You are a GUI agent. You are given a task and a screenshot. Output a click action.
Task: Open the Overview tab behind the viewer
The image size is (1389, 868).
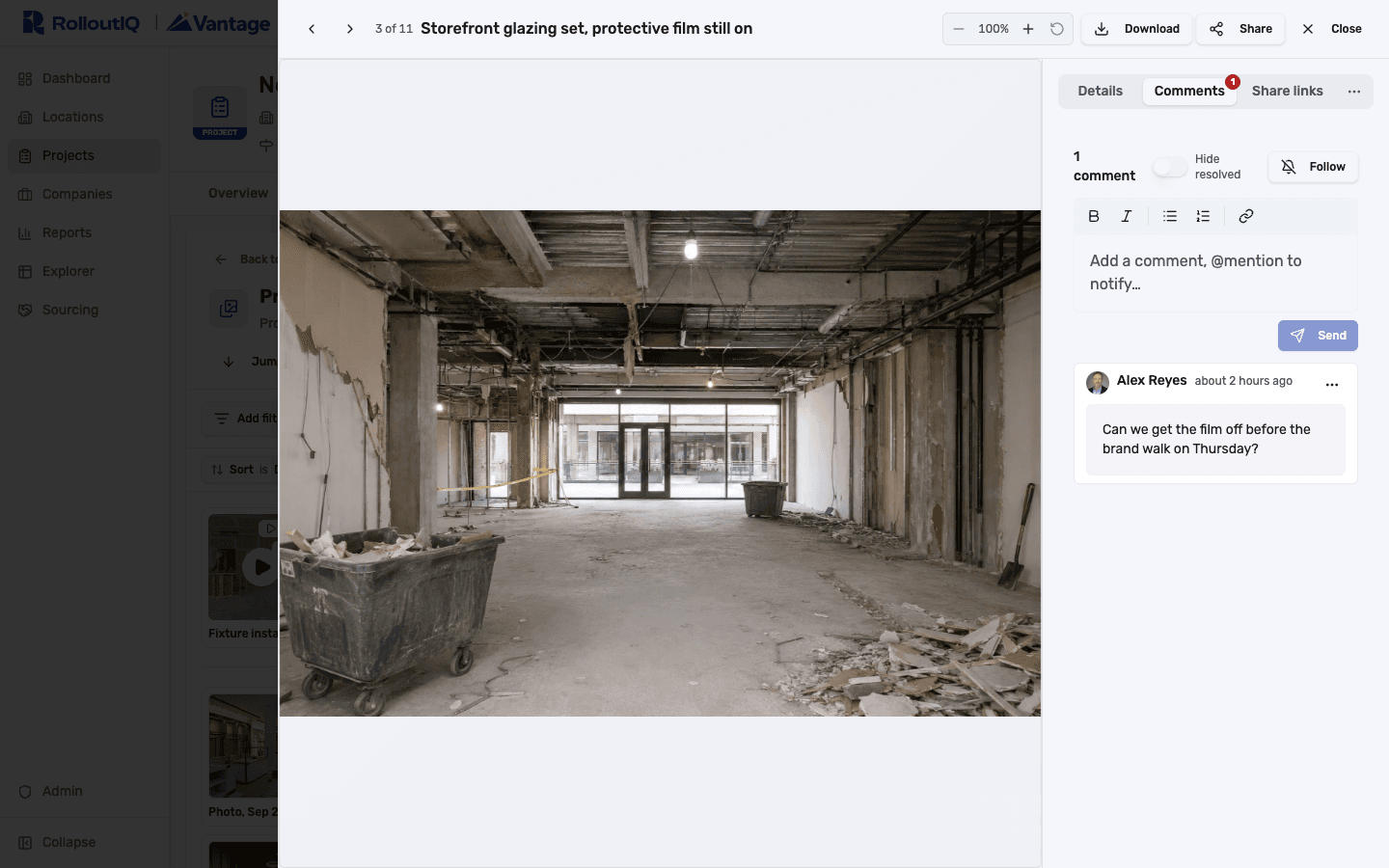238,193
